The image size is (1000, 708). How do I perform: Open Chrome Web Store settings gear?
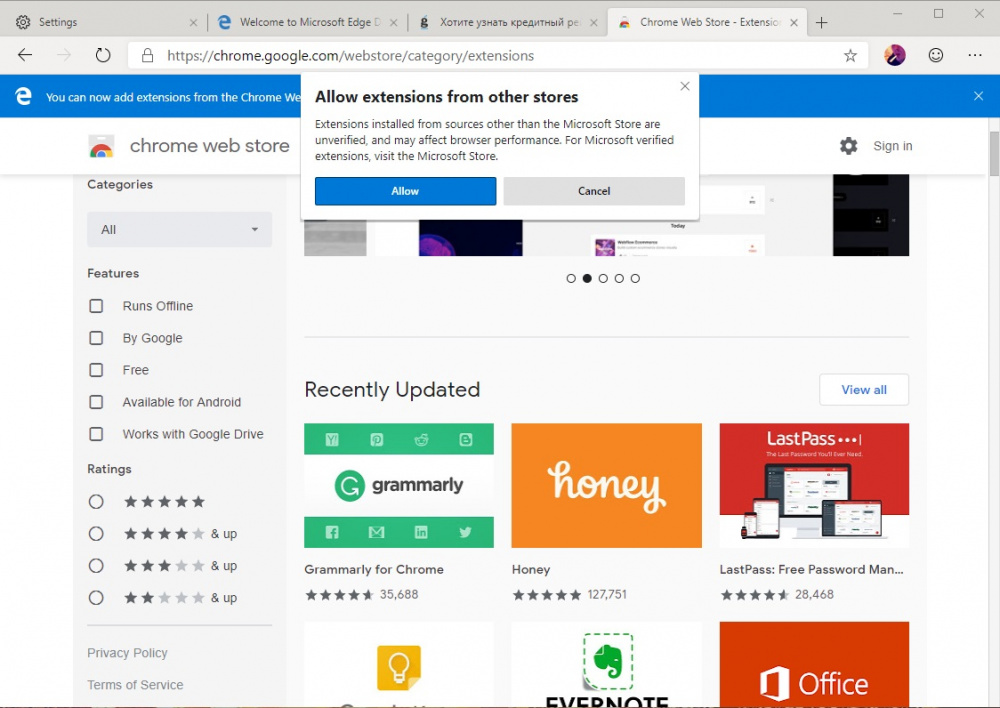click(848, 146)
